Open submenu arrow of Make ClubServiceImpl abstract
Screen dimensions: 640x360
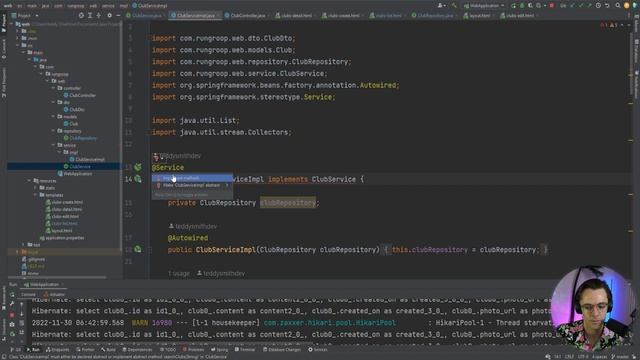(x=227, y=185)
